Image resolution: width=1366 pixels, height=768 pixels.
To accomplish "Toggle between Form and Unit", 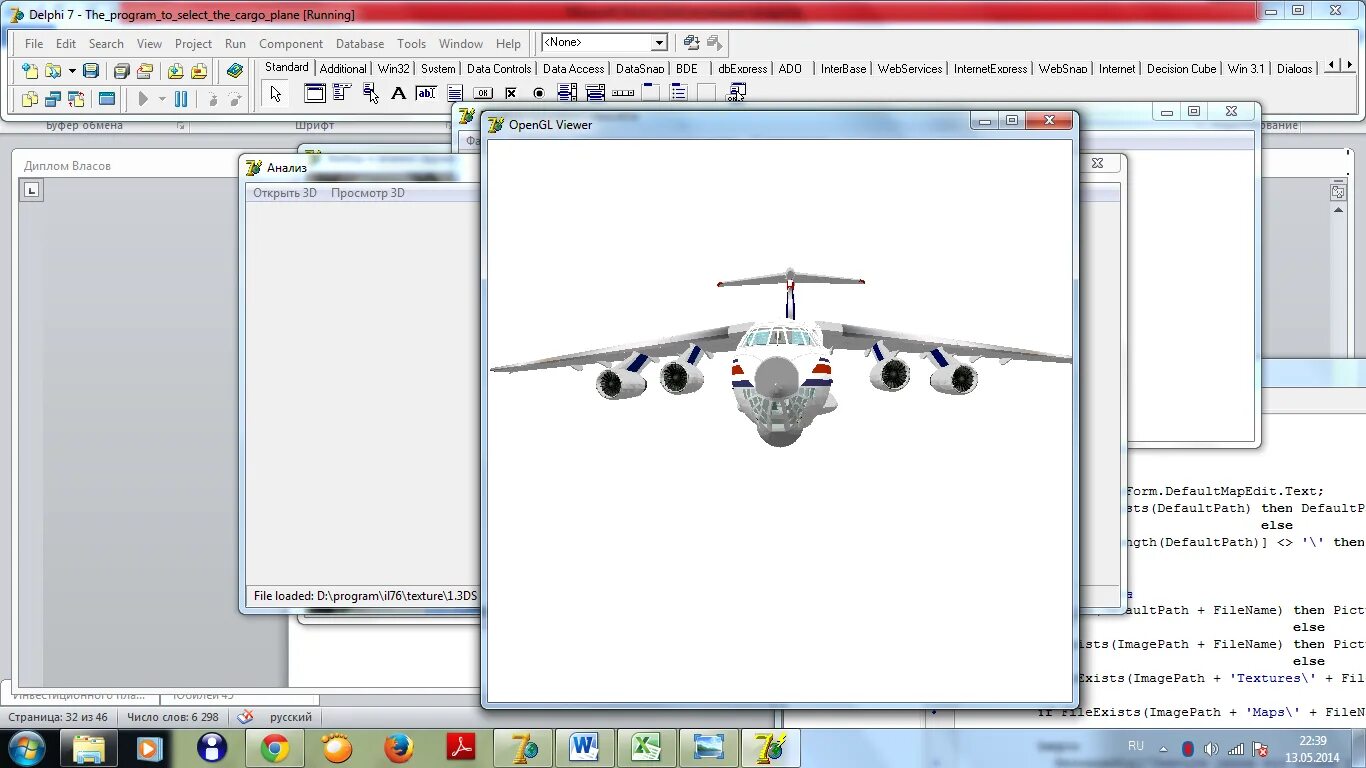I will click(x=76, y=99).
